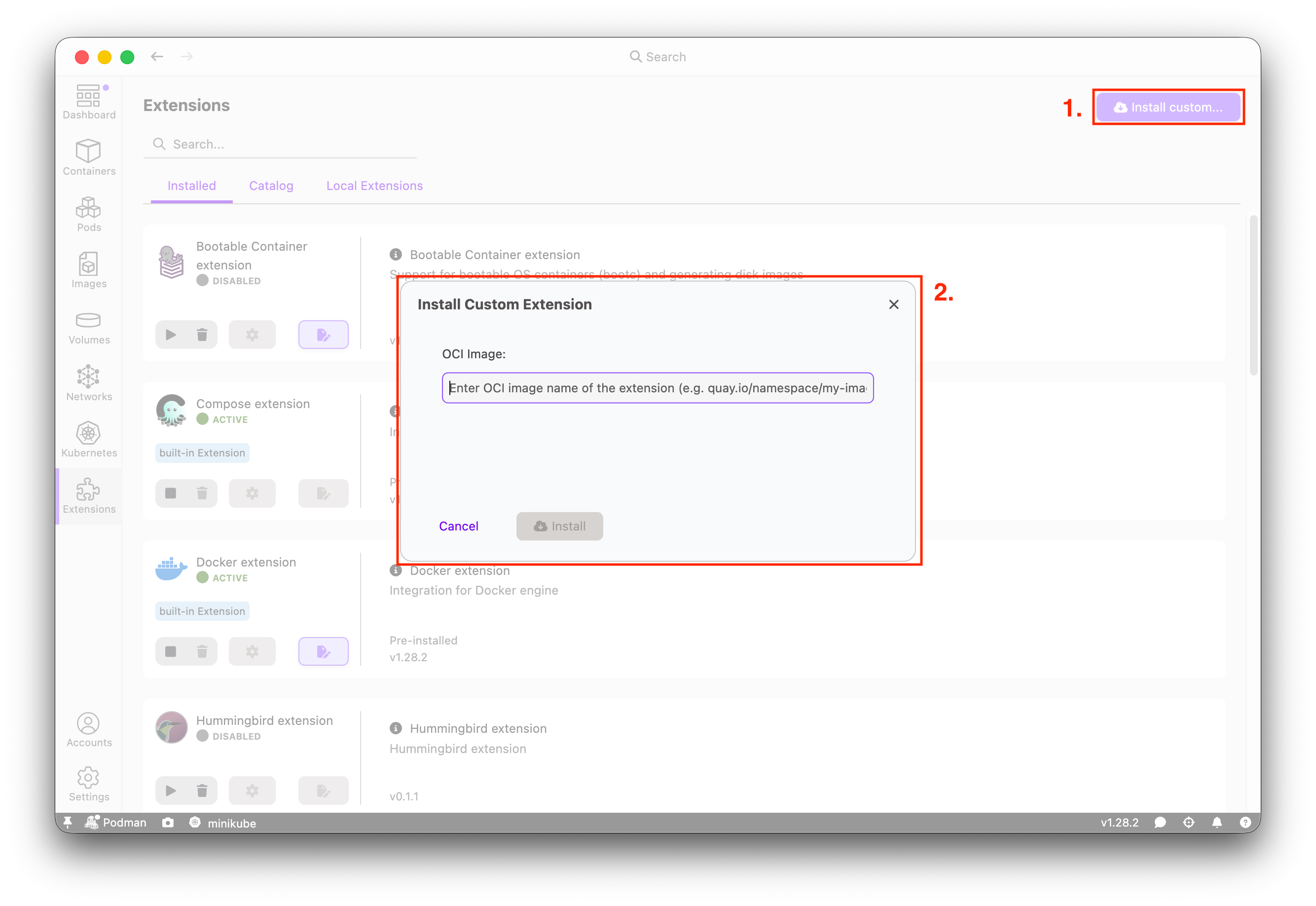Open the notifications bell

(1217, 822)
